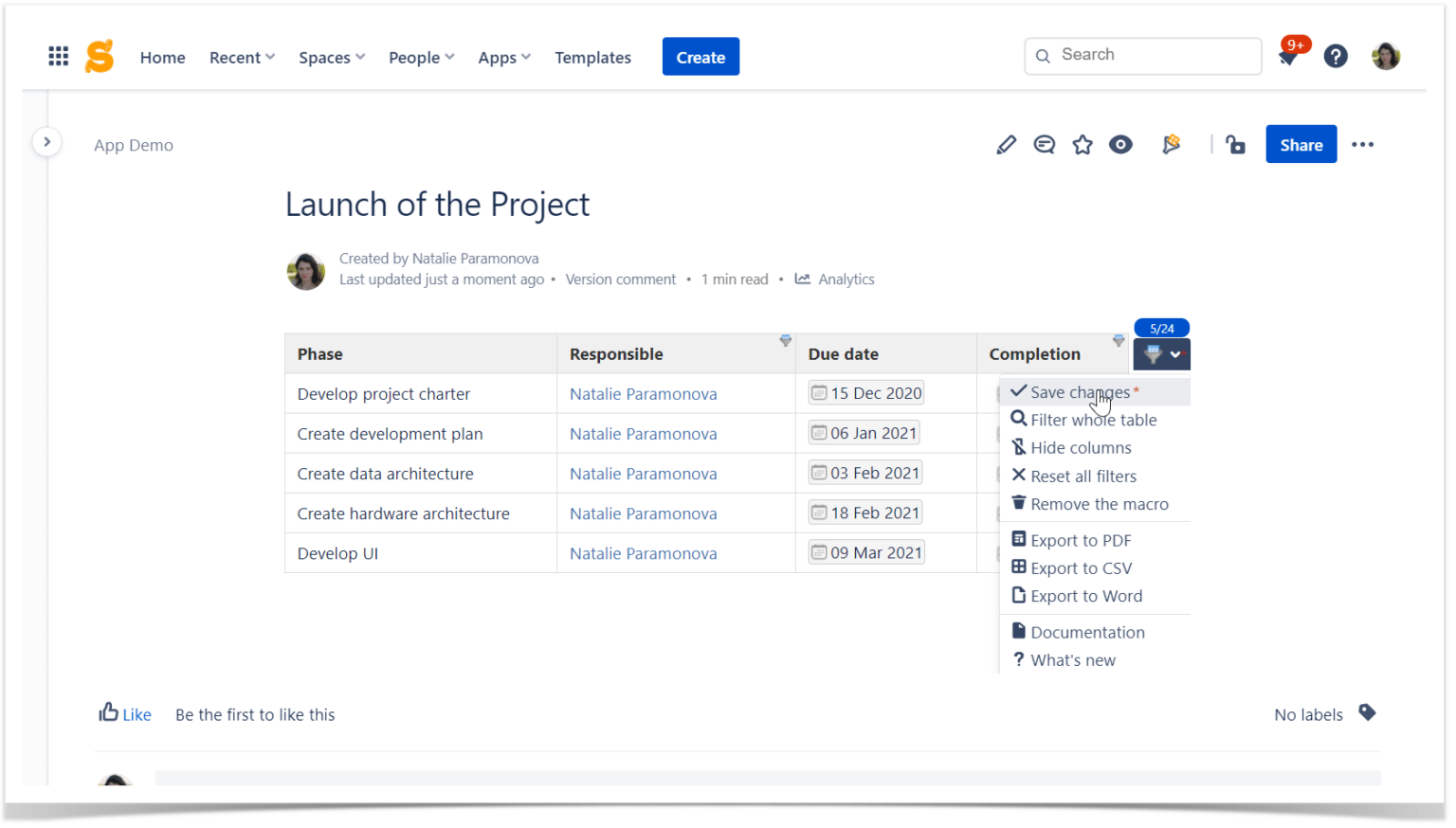The image size is (1456, 828).
Task: Open the table filter chevron dropdown
Action: pos(1175,354)
